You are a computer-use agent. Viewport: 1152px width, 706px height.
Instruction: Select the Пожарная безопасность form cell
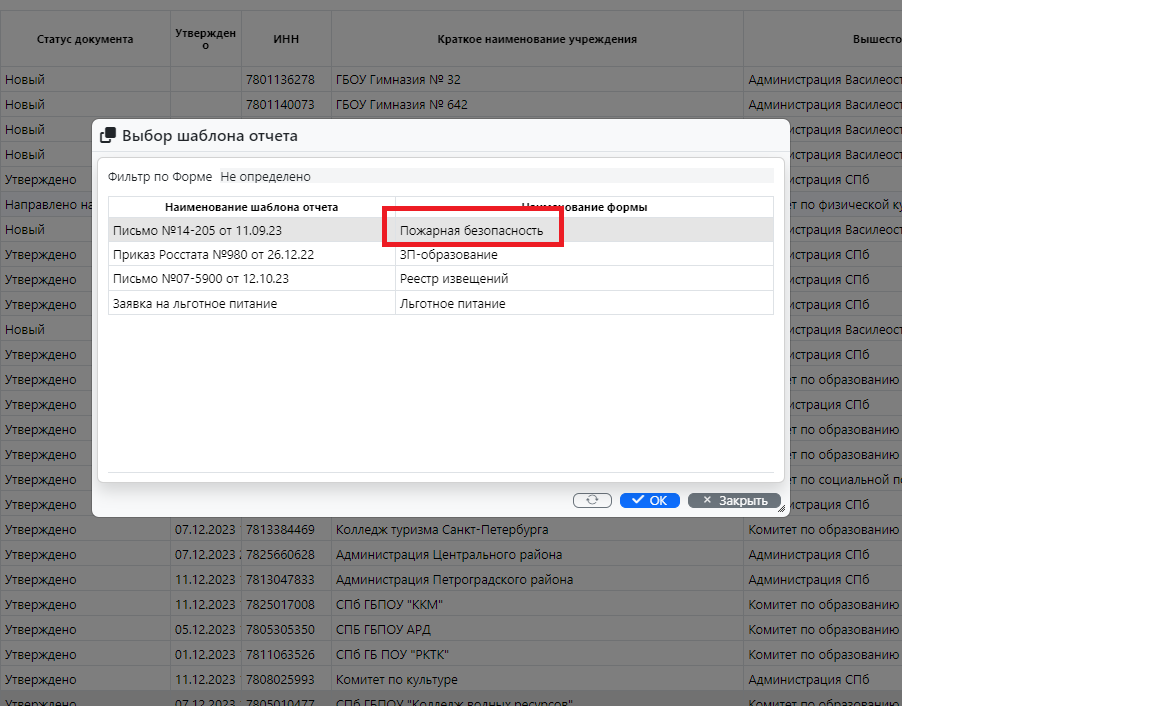472,230
